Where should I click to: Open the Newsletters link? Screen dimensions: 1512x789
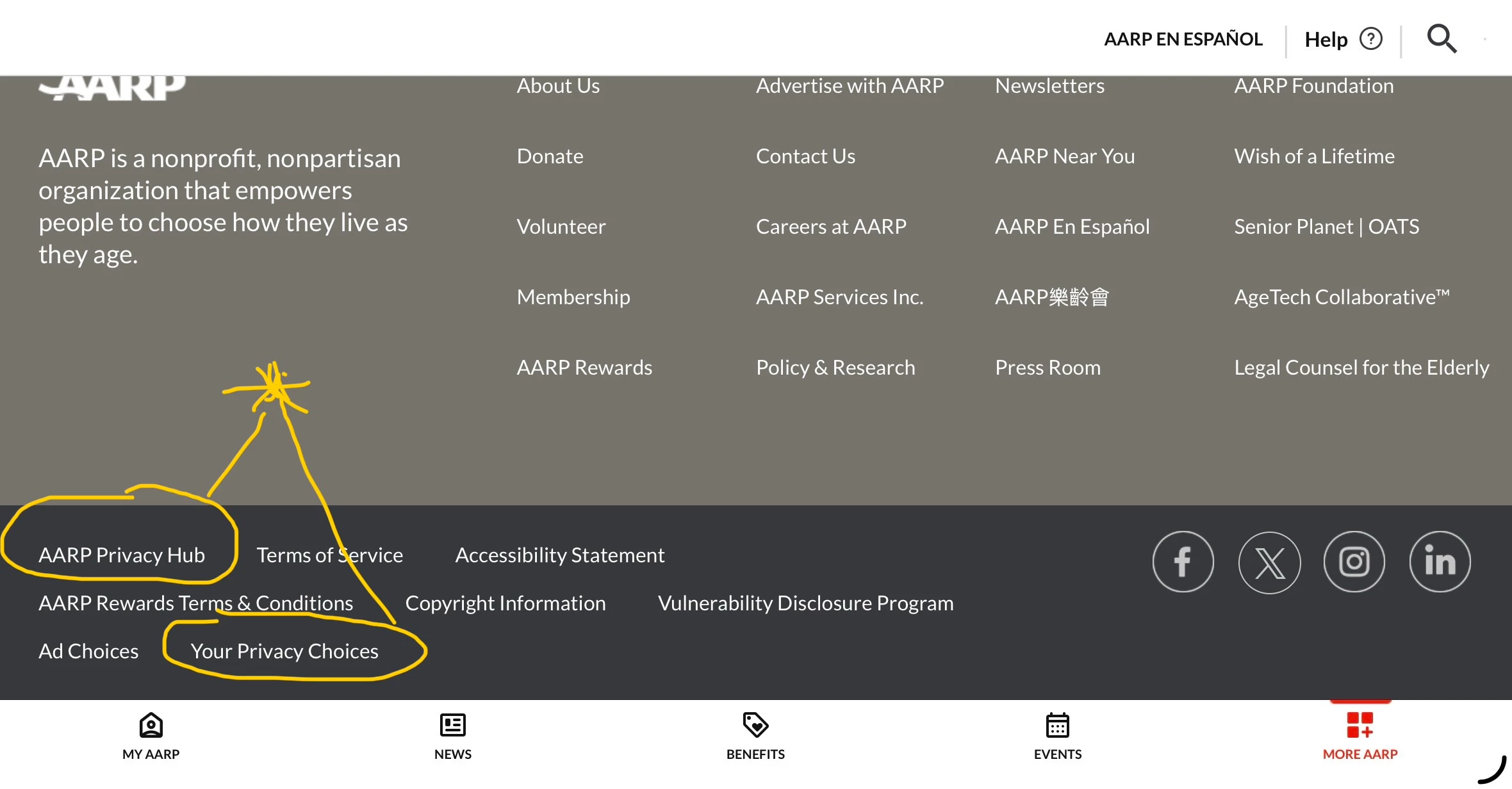(1049, 86)
